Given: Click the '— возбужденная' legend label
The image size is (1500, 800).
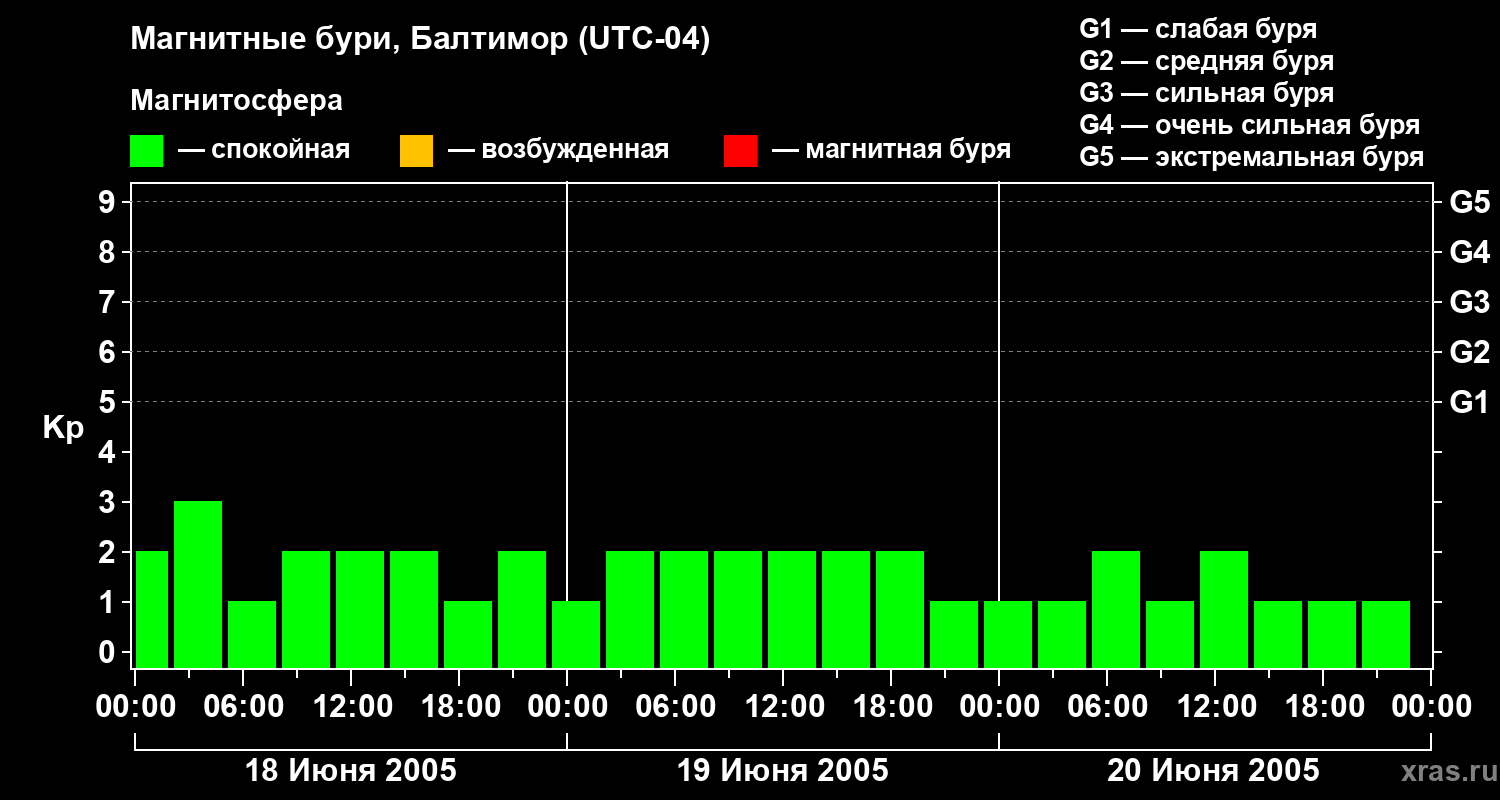Looking at the screenshot, I should 558,150.
